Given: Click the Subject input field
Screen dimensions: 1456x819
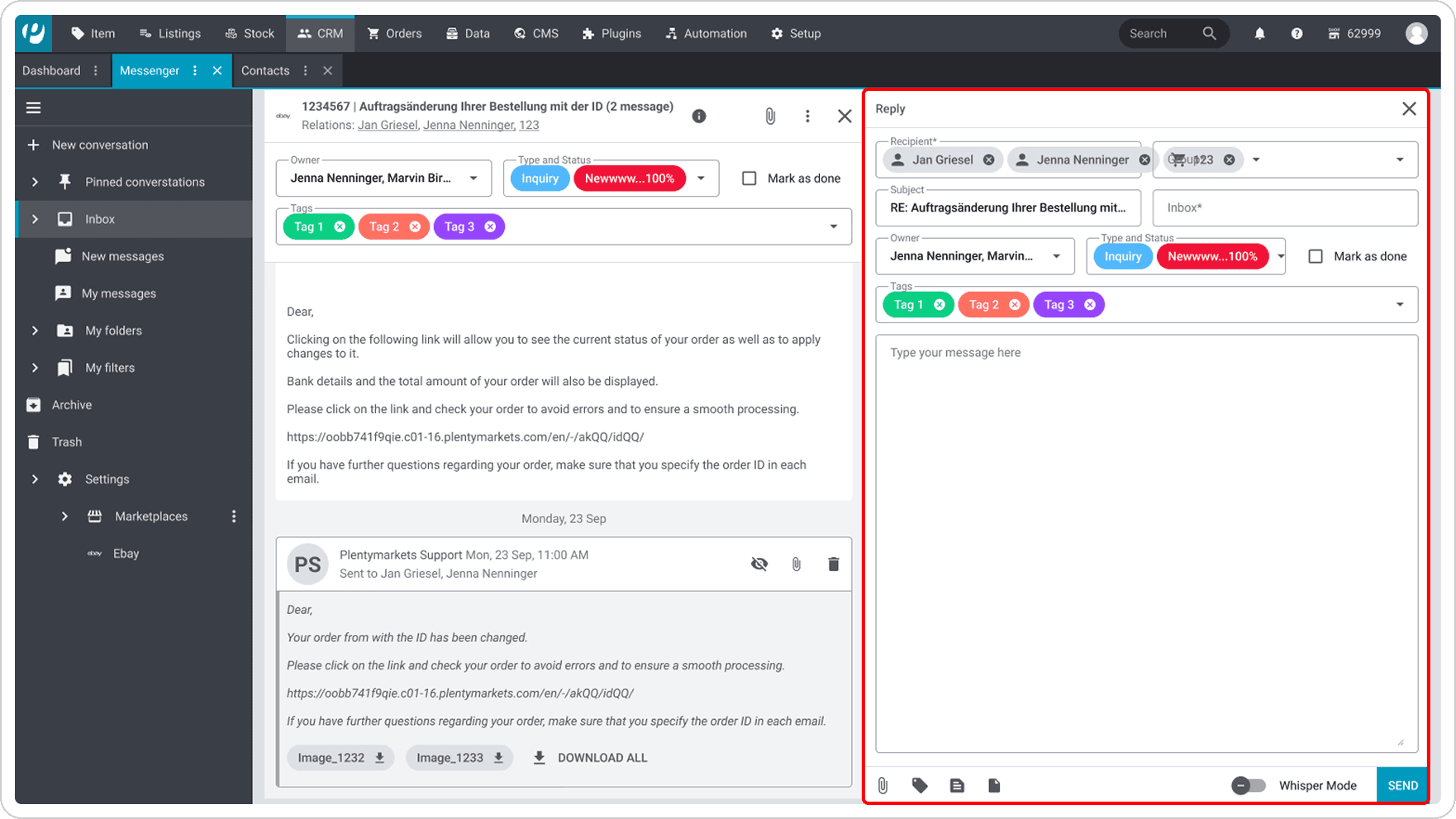Looking at the screenshot, I should coord(1008,207).
